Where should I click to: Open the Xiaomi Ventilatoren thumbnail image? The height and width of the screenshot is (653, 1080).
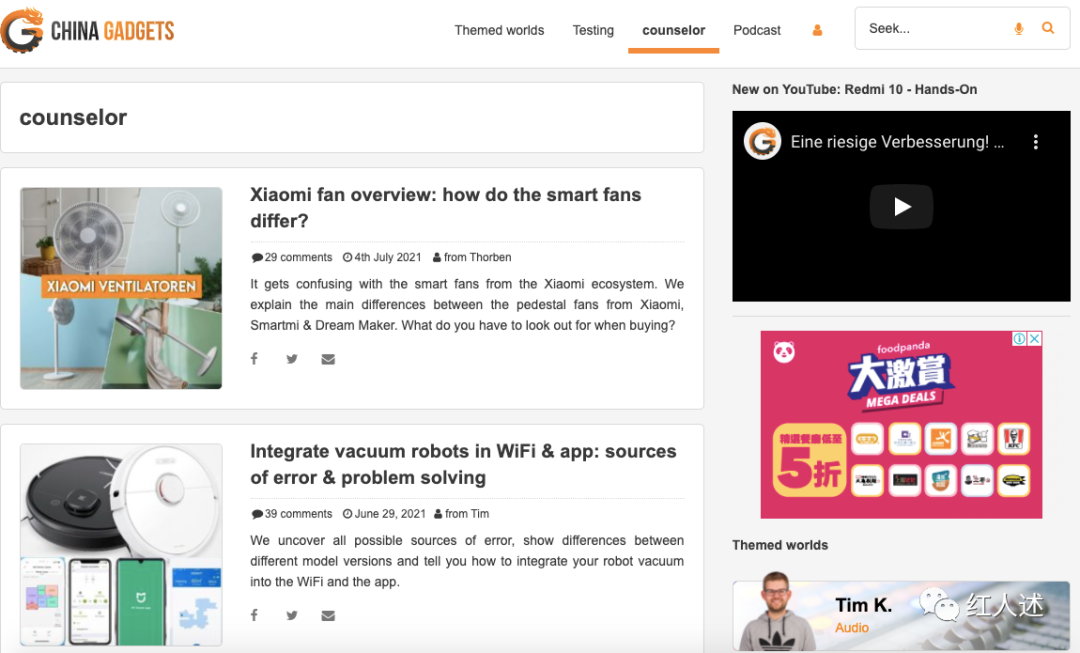[121, 288]
